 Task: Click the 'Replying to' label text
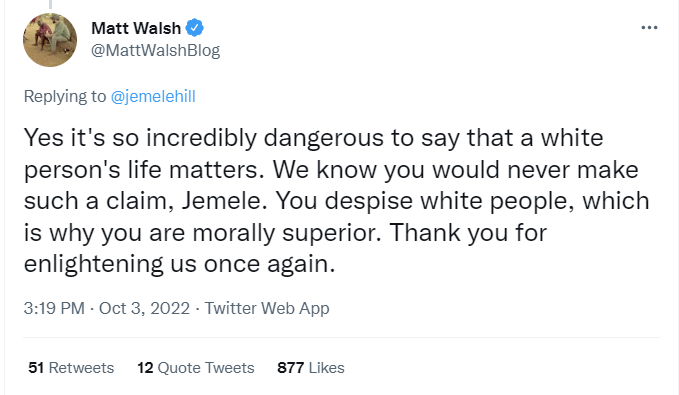[65, 96]
